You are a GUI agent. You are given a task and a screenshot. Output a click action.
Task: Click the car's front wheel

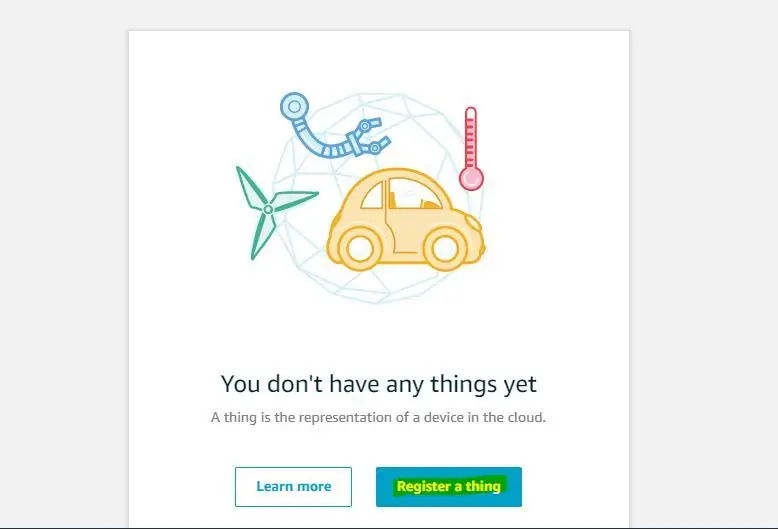click(444, 248)
